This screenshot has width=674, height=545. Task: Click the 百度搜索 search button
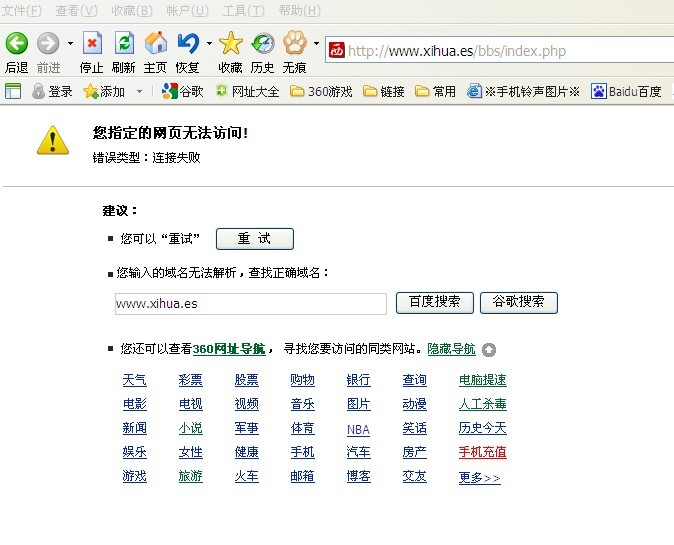(x=434, y=302)
